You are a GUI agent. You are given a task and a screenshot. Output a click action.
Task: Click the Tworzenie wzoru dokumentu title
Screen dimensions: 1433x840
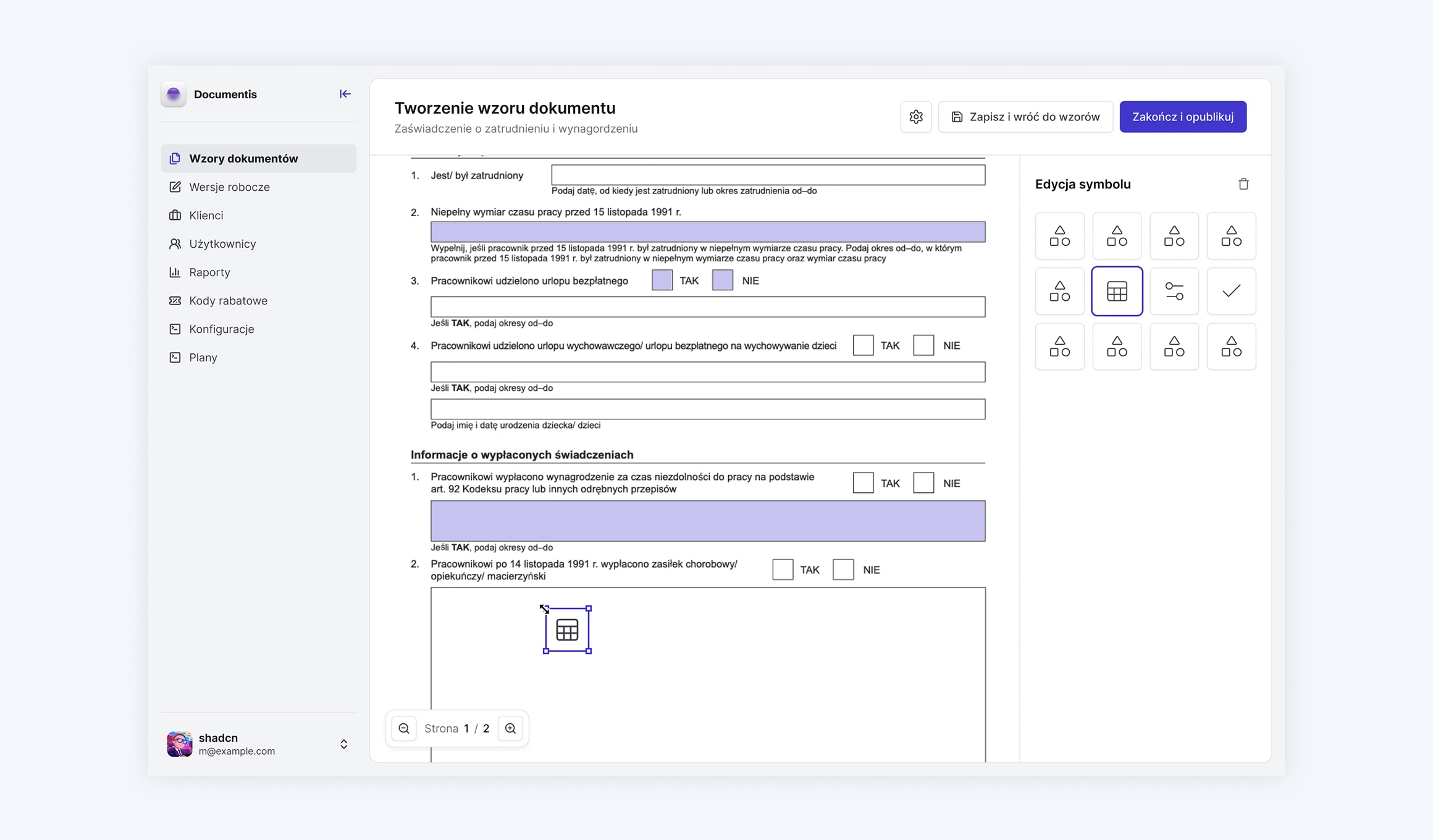point(505,108)
